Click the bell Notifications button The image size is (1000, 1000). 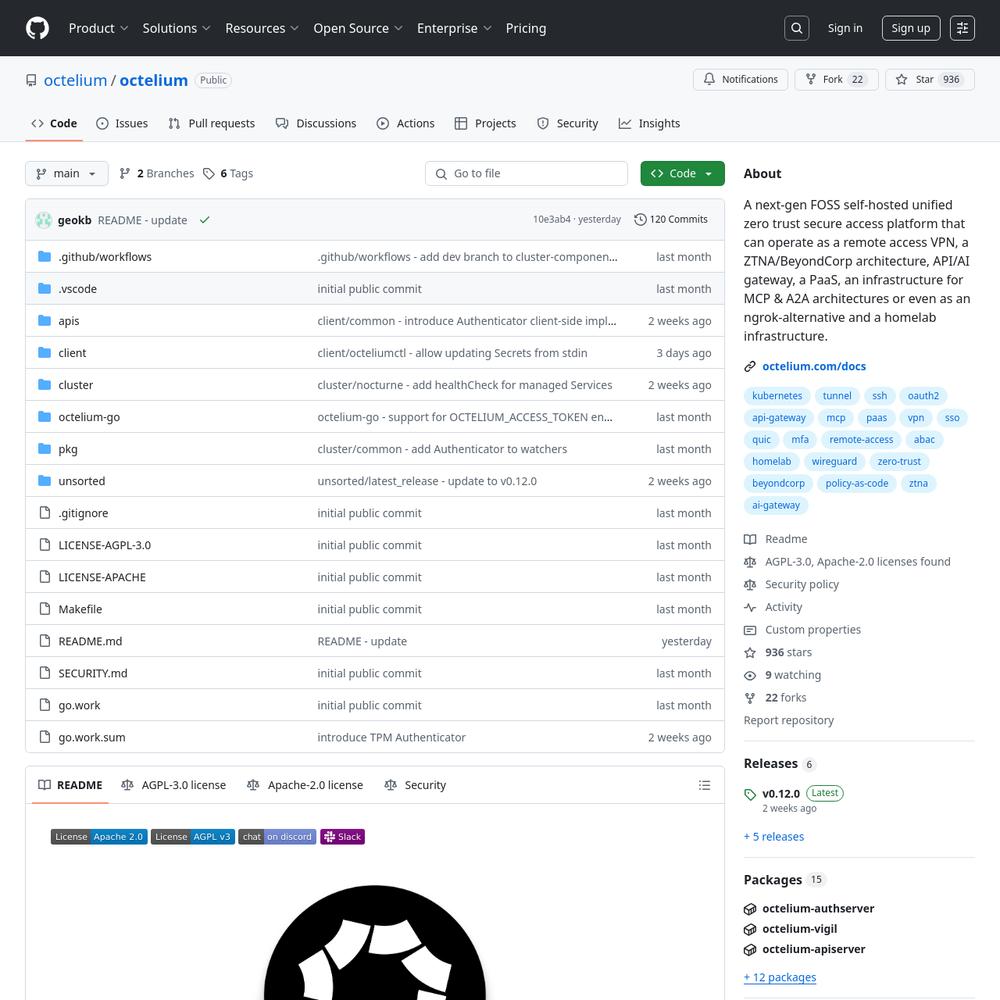click(740, 79)
